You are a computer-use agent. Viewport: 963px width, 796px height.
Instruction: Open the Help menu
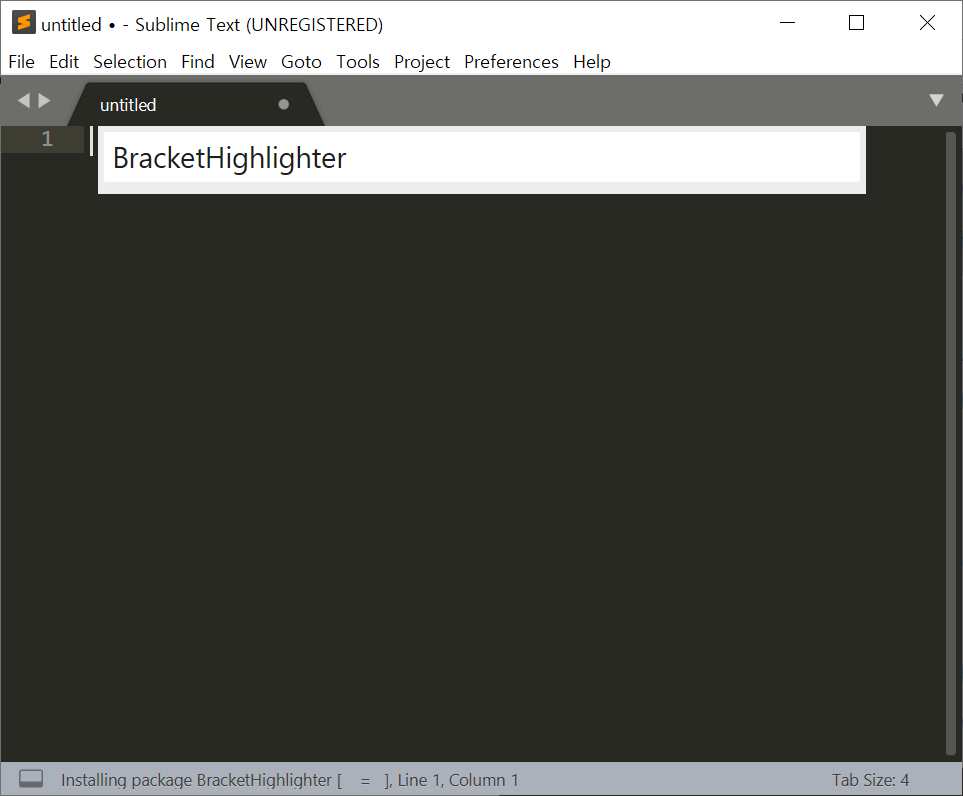point(591,62)
